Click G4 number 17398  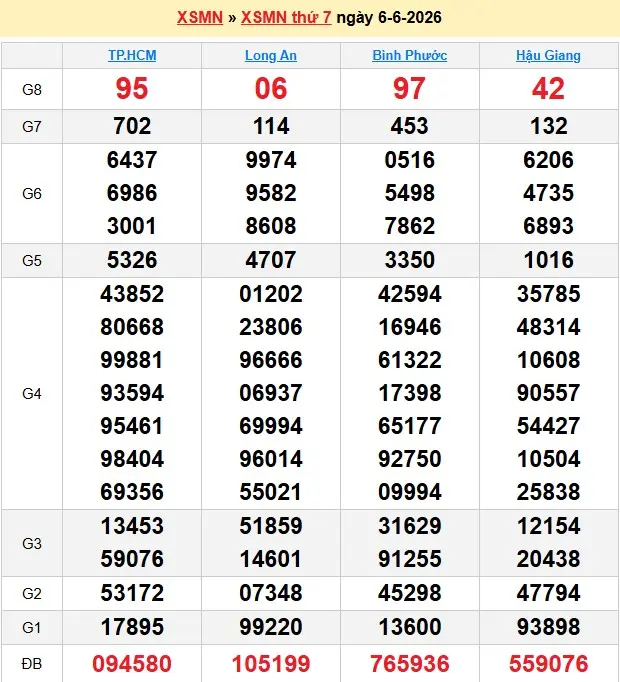pyautogui.click(x=409, y=393)
